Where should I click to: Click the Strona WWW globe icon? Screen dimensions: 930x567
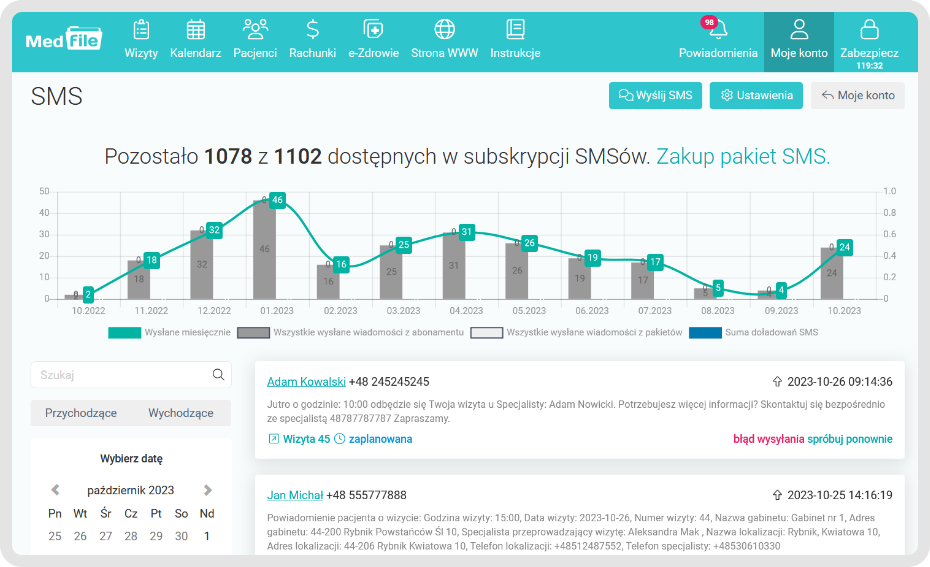(x=444, y=30)
